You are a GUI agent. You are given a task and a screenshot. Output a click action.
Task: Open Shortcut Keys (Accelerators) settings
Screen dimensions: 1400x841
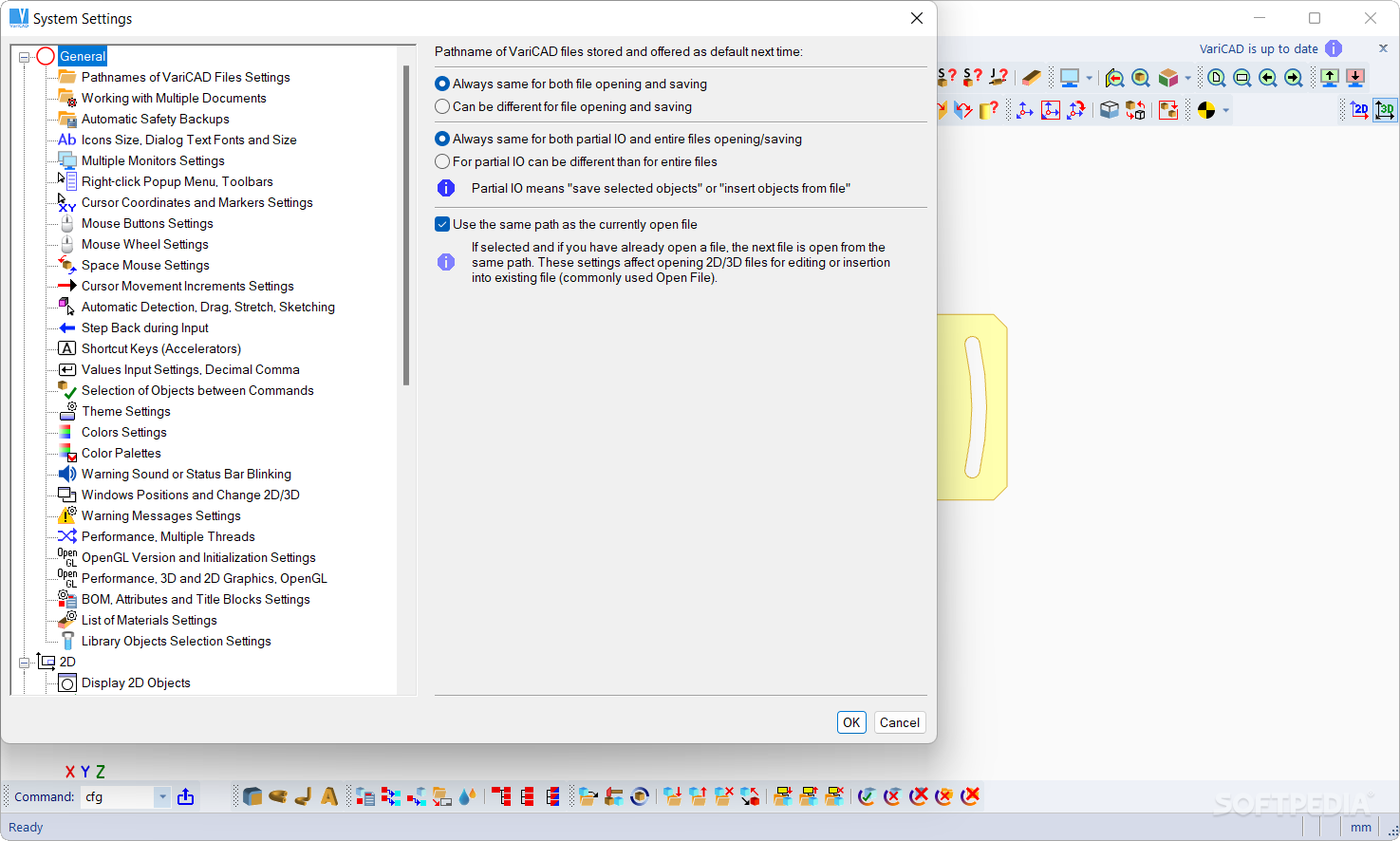pos(160,348)
